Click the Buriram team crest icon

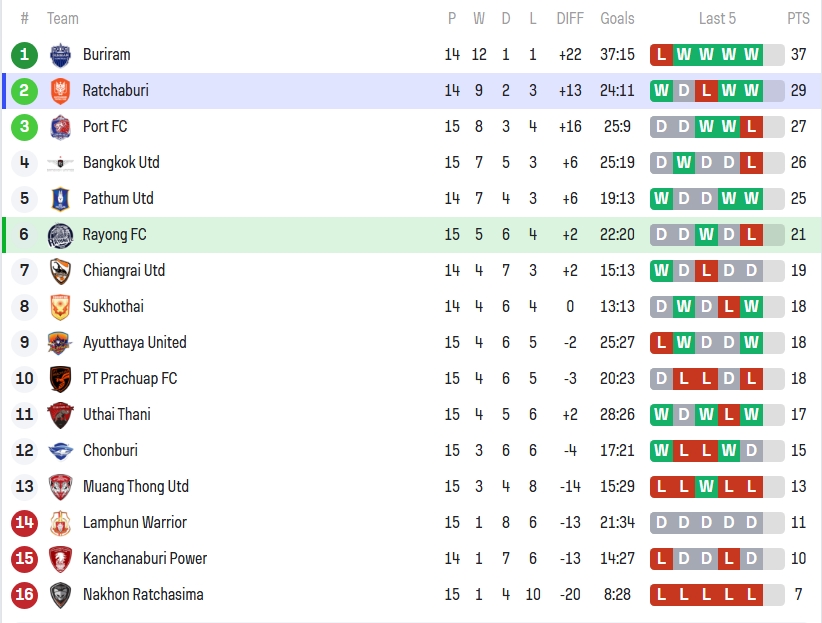(x=60, y=55)
